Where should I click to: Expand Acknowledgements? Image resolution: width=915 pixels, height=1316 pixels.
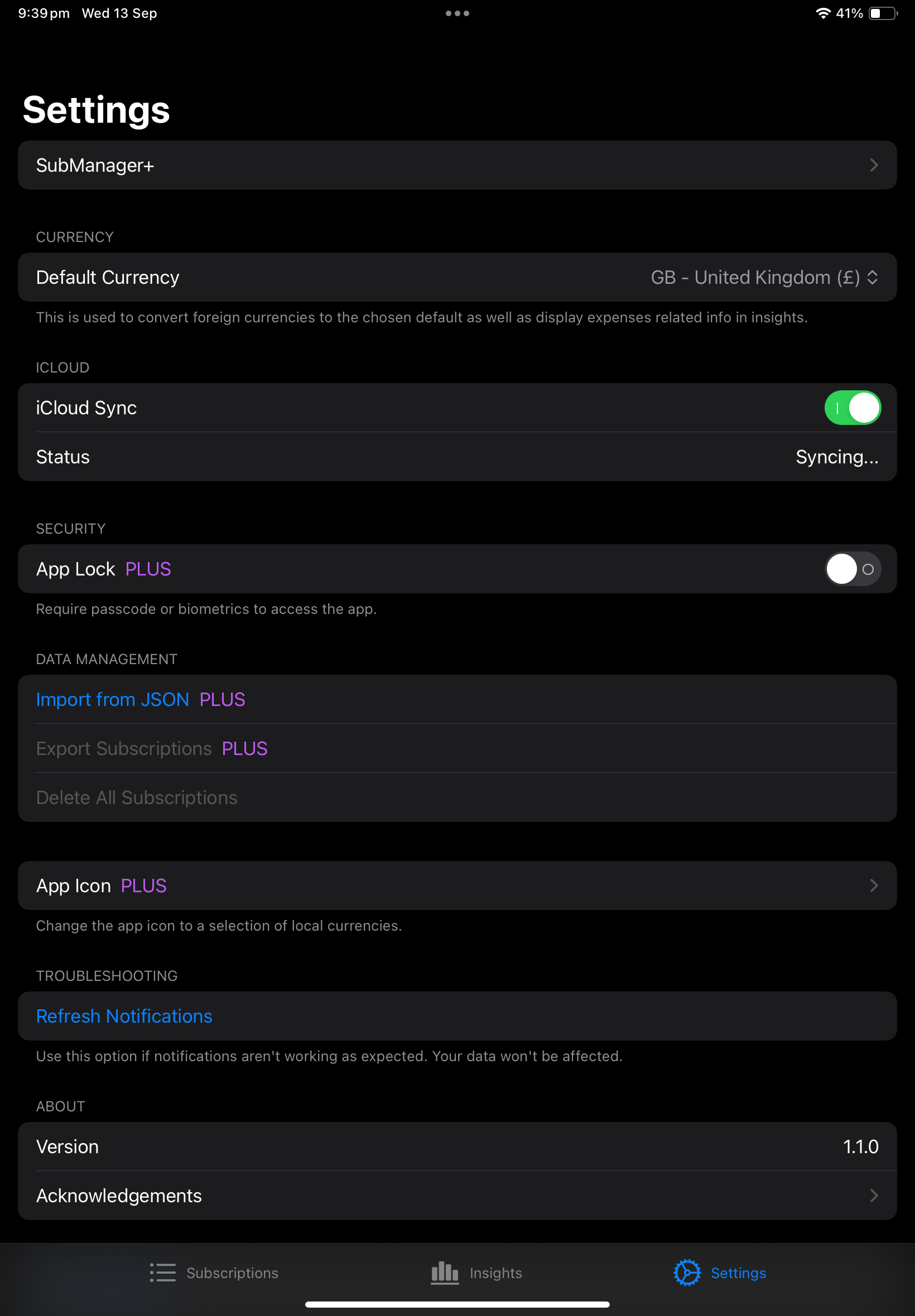(458, 1196)
